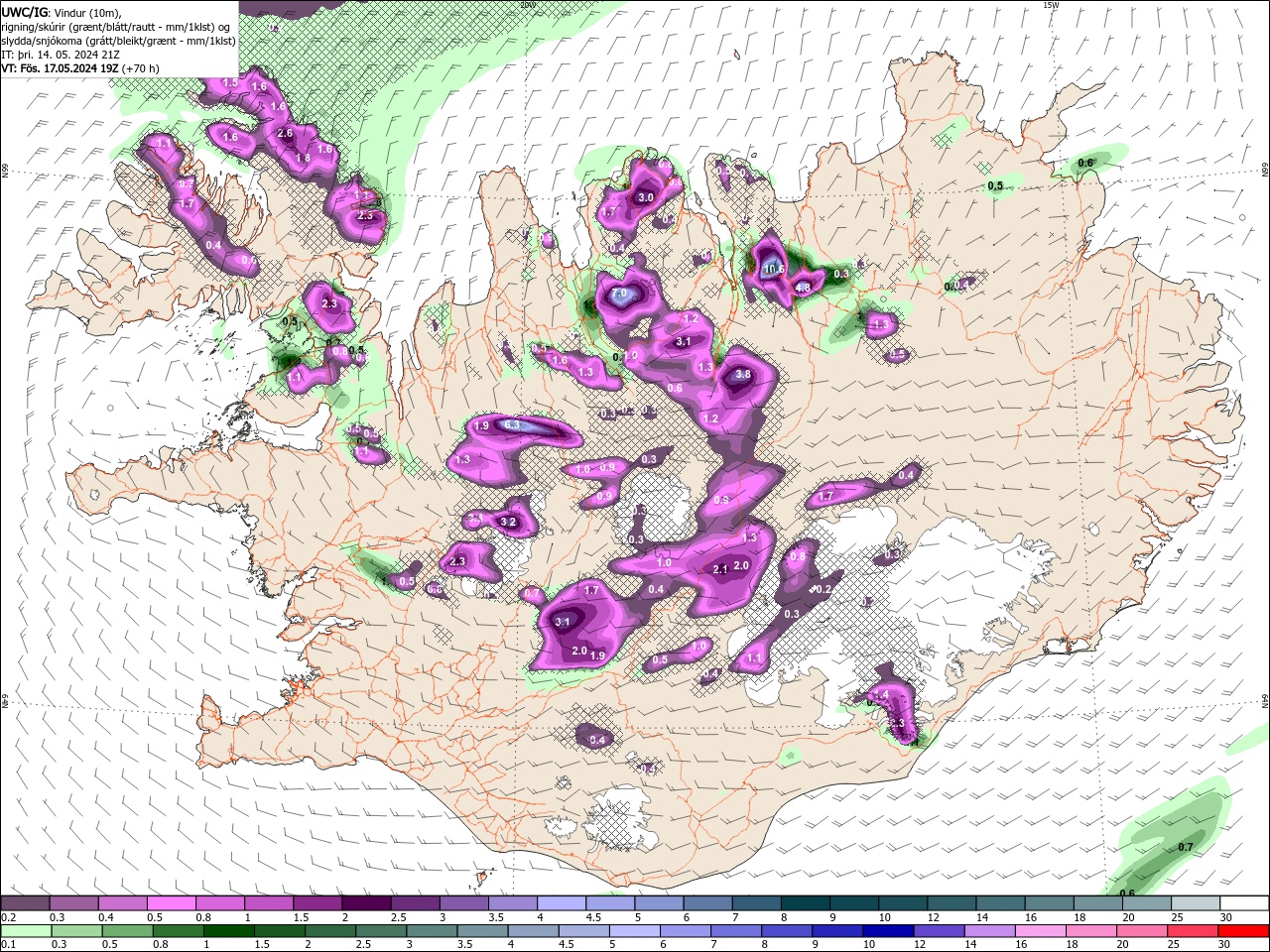
Task: Click the 2.1 value label on the map
Action: click(x=721, y=569)
